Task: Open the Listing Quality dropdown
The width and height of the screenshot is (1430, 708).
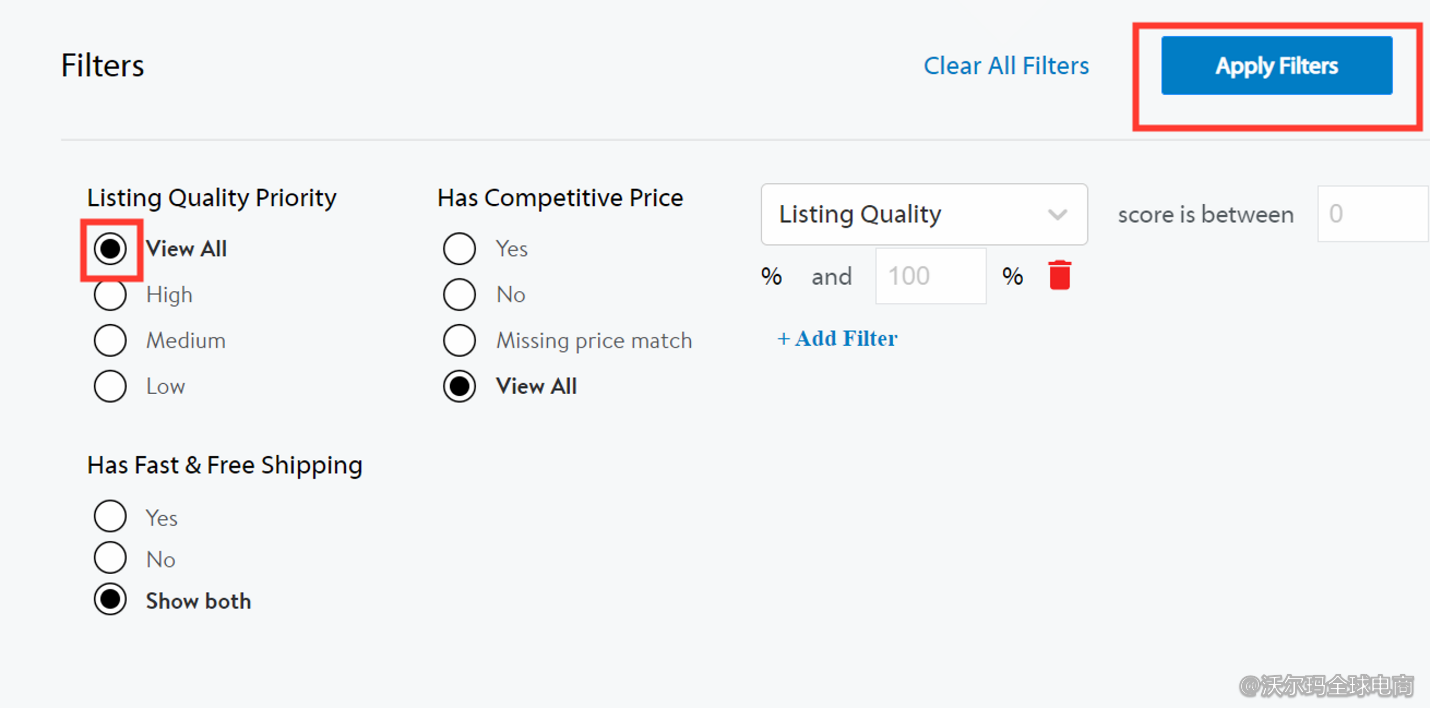Action: tap(923, 214)
